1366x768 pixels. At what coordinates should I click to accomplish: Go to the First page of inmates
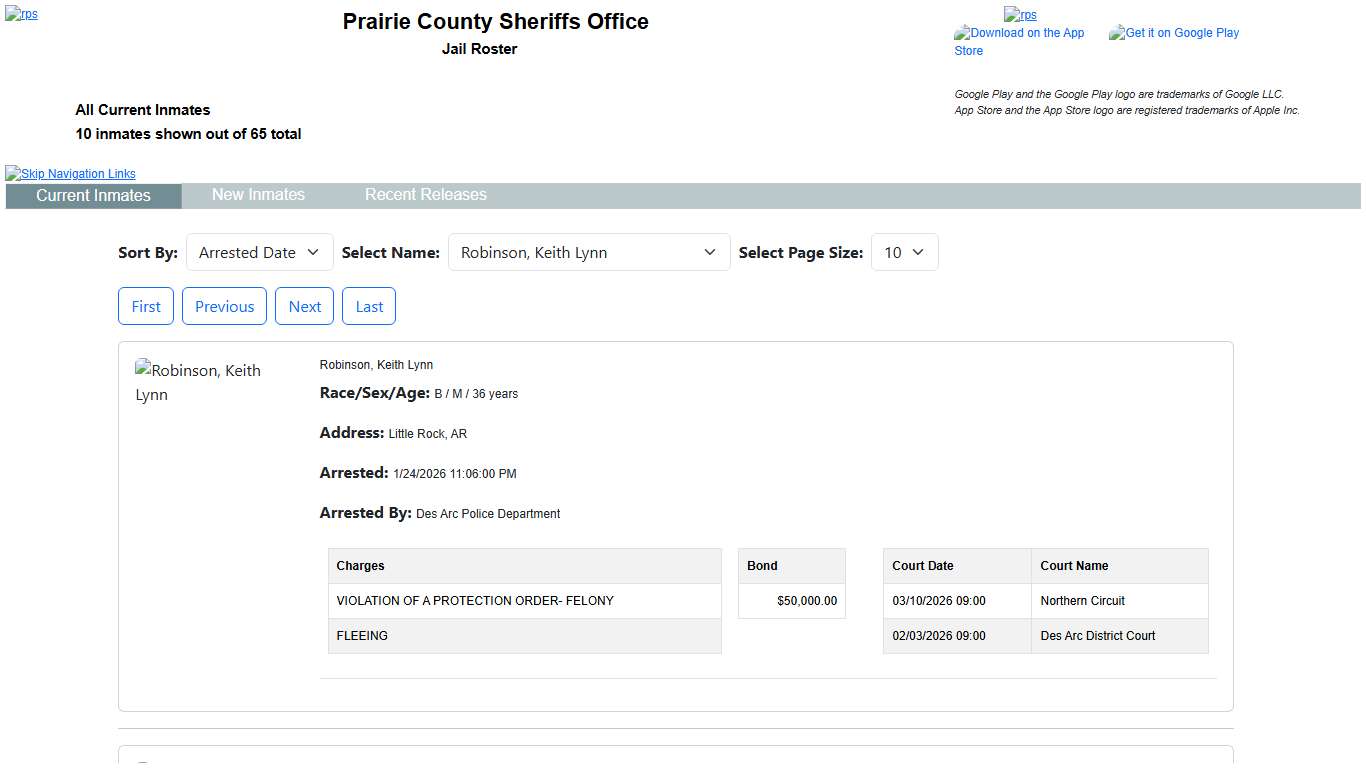click(x=146, y=307)
